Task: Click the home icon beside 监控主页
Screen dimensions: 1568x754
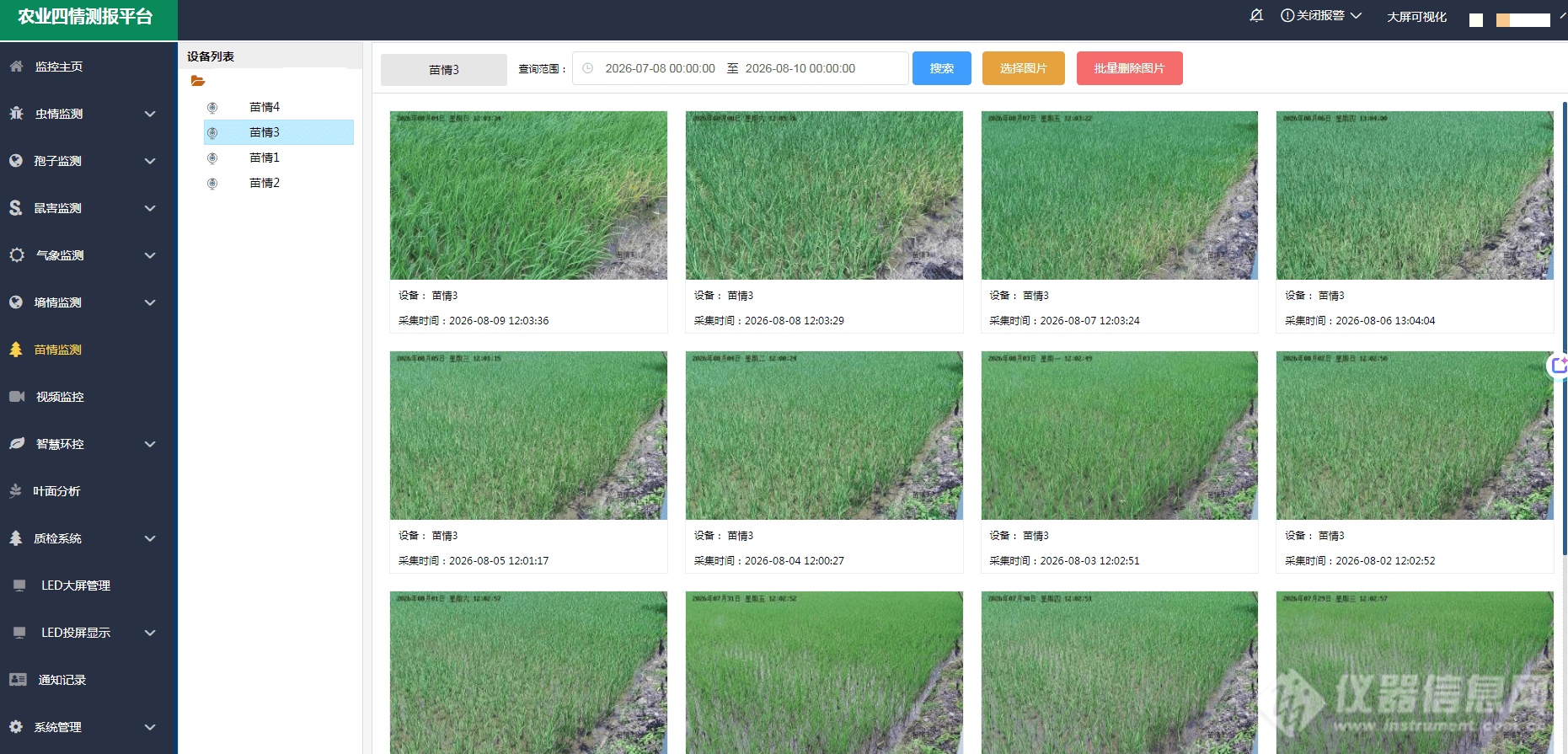Action: click(16, 67)
